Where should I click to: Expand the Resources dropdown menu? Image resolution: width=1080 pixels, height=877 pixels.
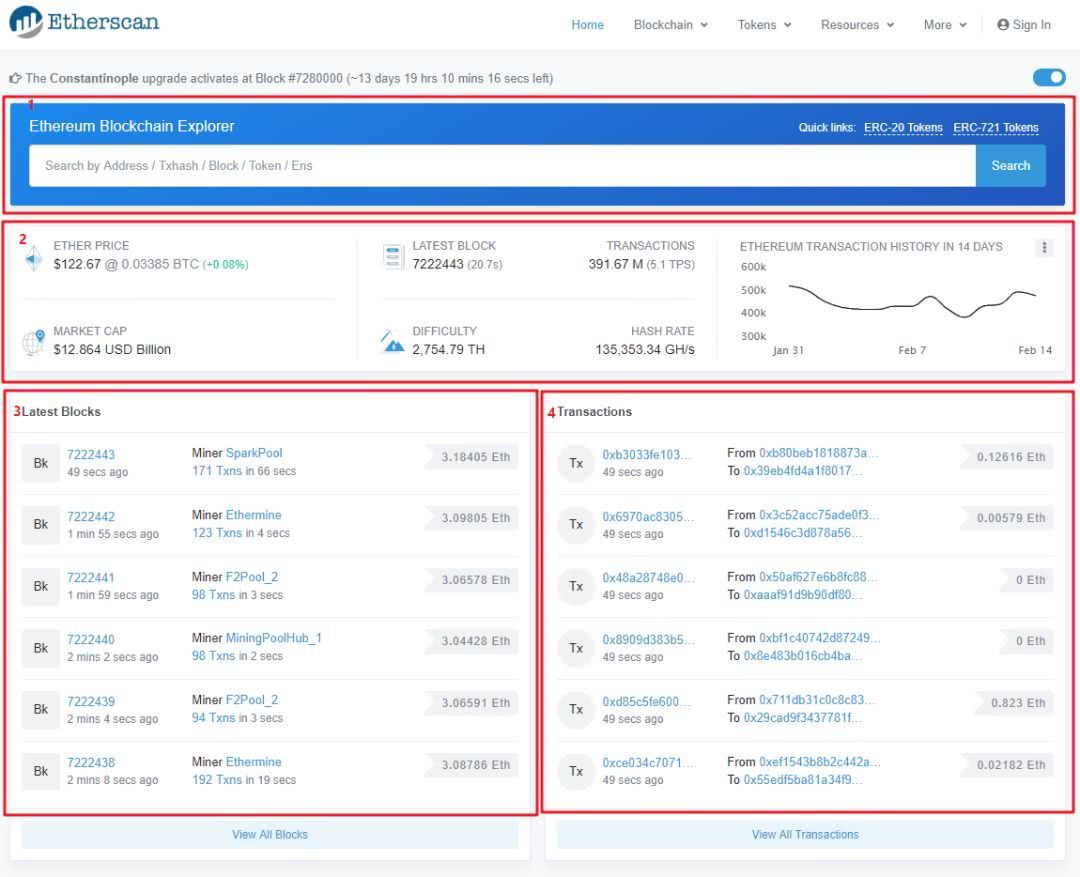[x=858, y=25]
